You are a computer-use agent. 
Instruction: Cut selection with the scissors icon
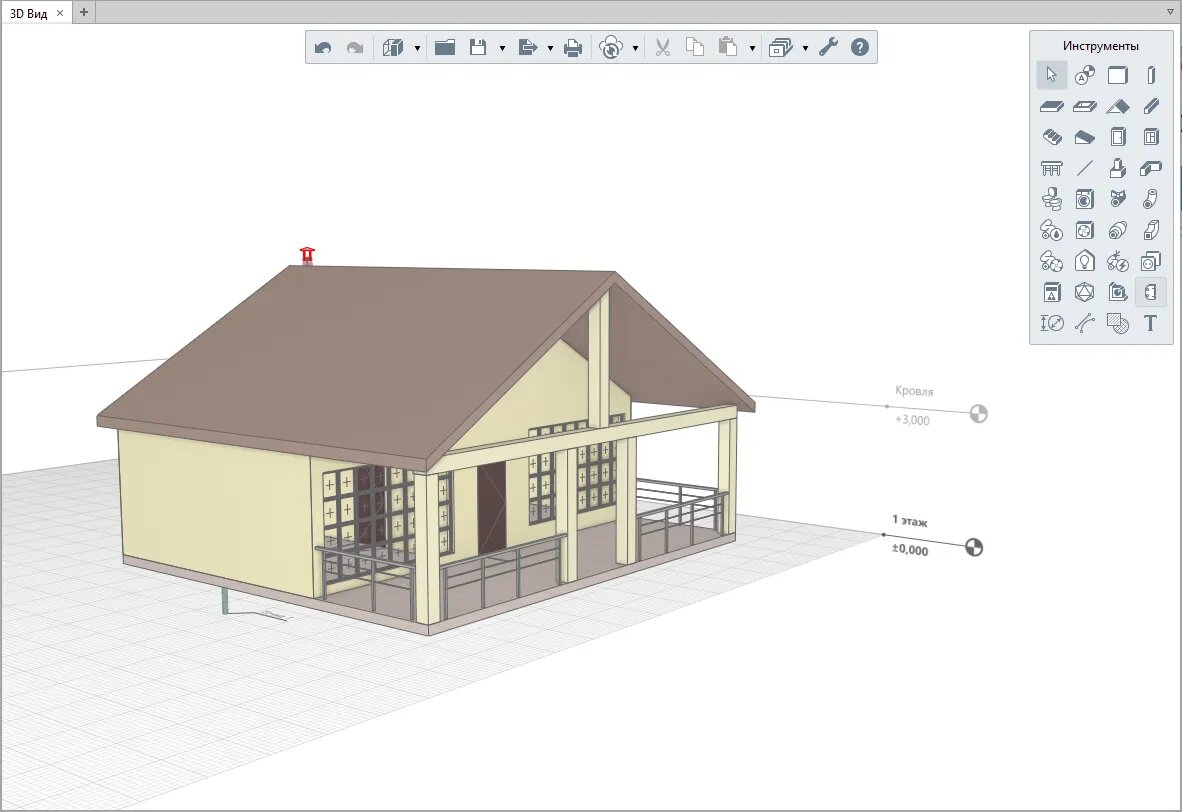pyautogui.click(x=663, y=47)
